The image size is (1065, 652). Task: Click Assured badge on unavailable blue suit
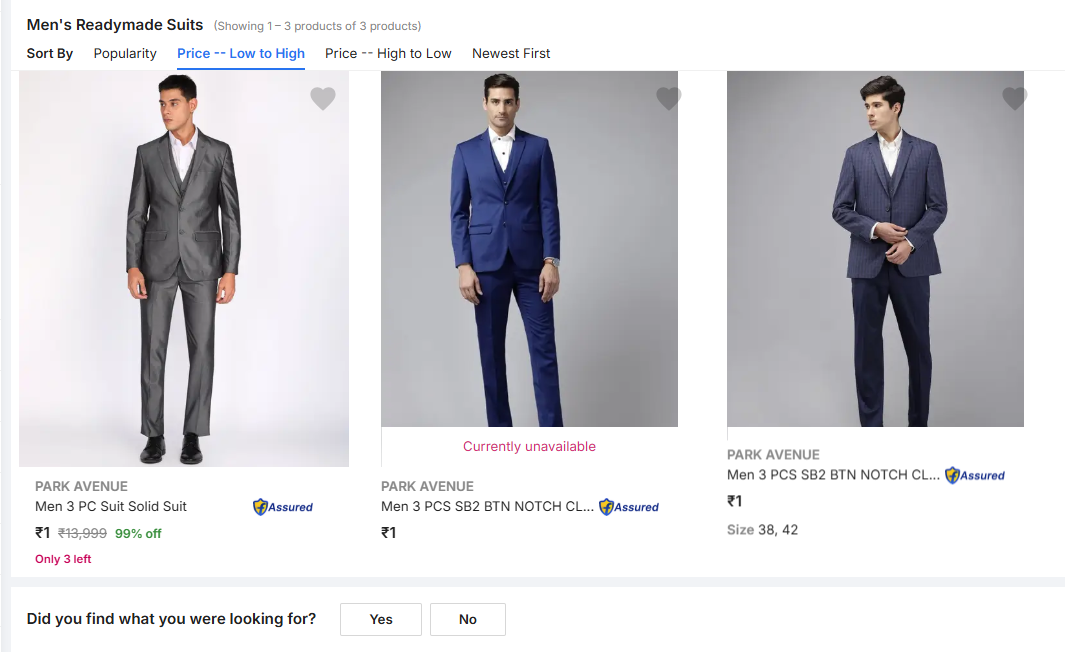tap(629, 507)
